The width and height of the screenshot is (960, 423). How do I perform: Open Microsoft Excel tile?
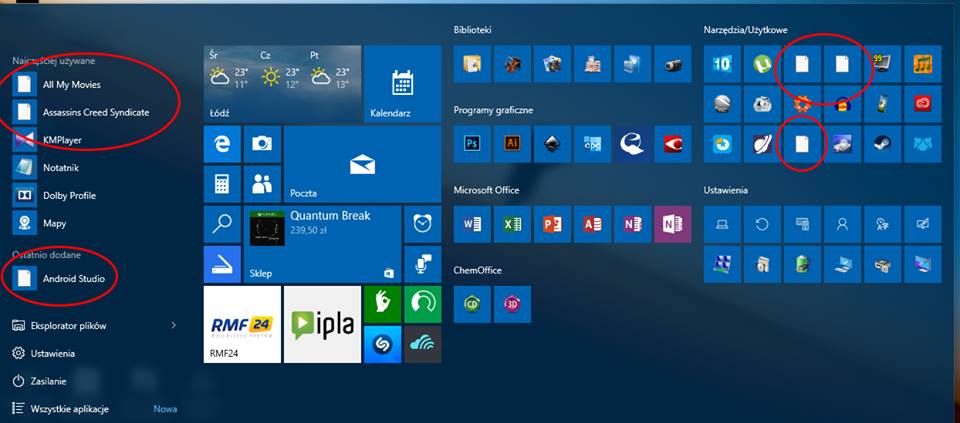(x=512, y=224)
